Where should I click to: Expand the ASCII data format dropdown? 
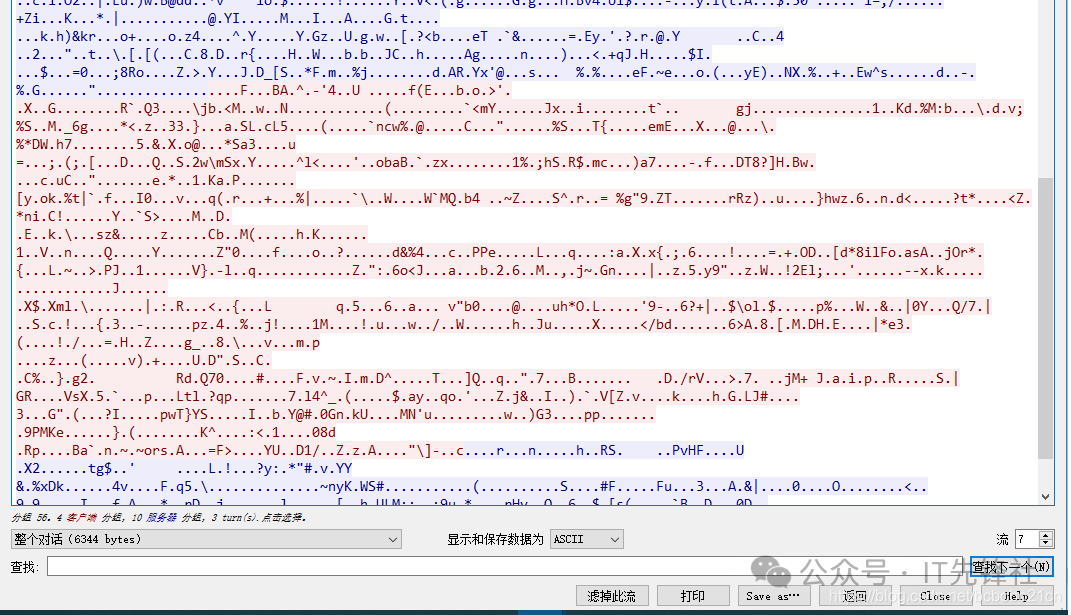(587, 539)
